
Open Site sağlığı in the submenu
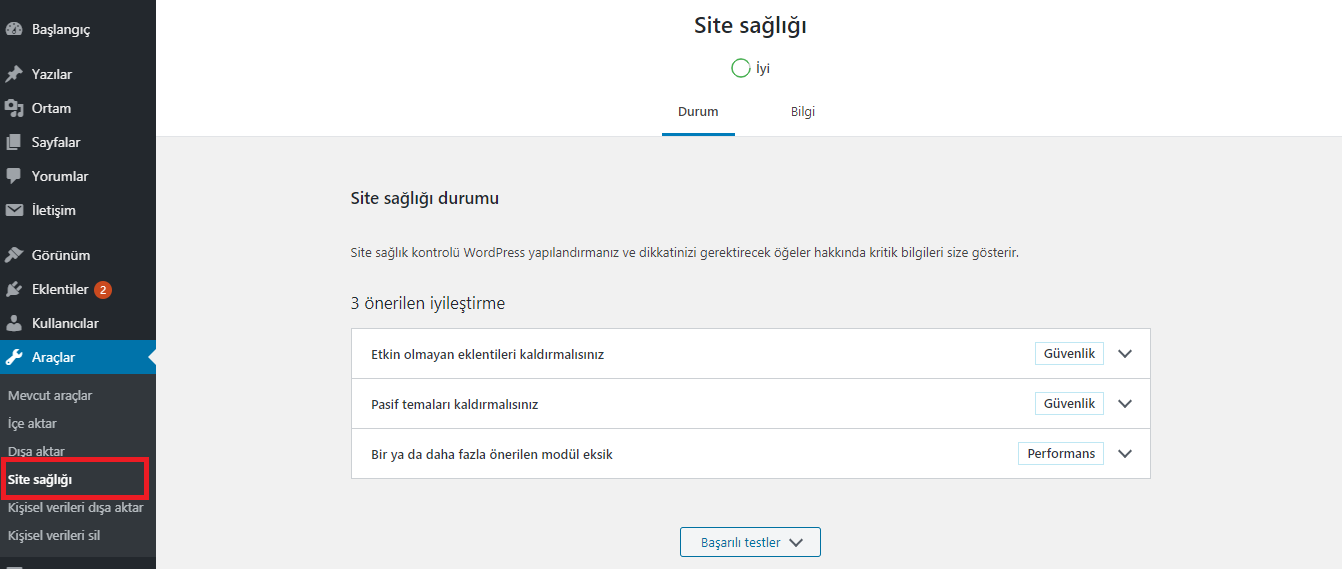pos(40,480)
